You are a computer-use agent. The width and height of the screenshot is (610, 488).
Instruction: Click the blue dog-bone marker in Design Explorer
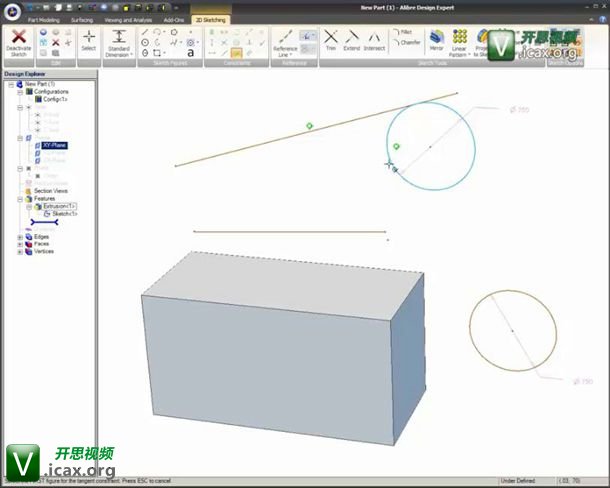(44, 222)
